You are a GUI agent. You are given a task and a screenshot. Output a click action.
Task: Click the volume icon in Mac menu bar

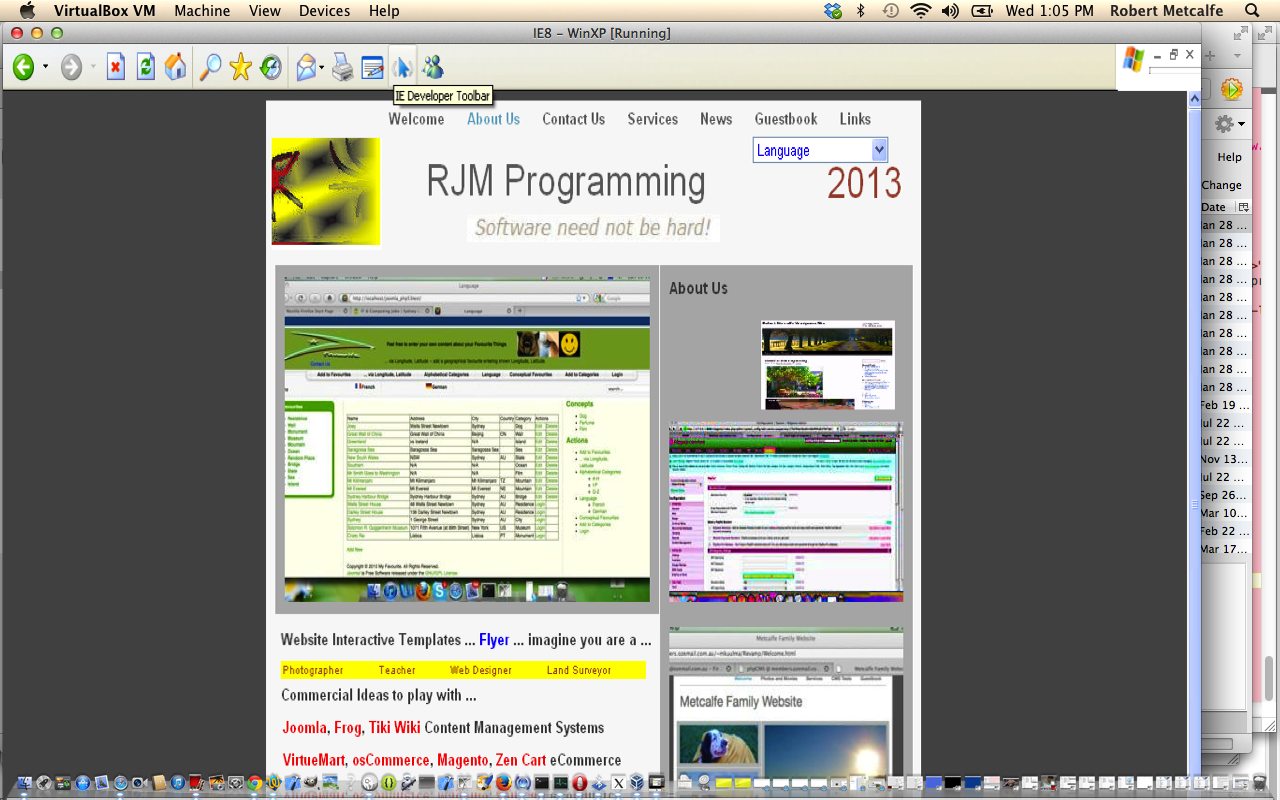pyautogui.click(x=950, y=11)
